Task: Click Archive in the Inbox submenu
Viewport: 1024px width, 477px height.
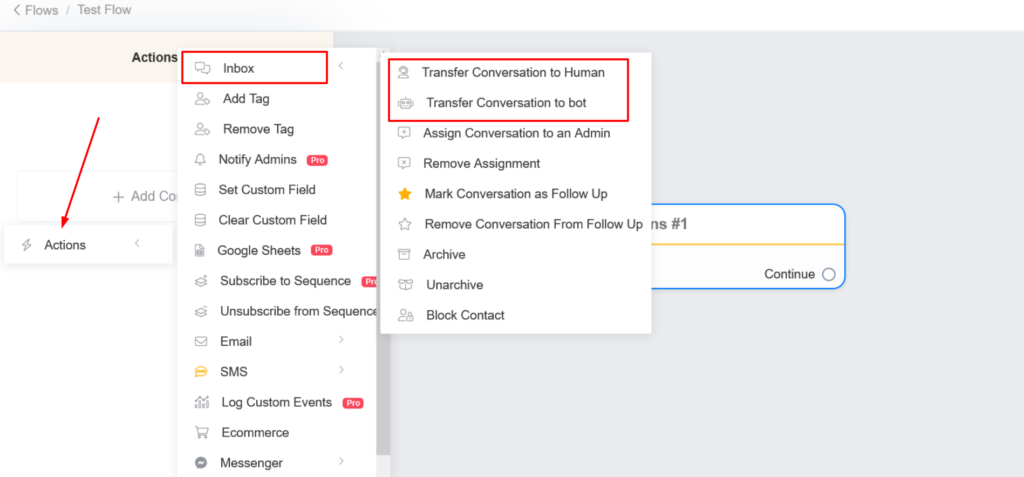Action: (x=444, y=254)
